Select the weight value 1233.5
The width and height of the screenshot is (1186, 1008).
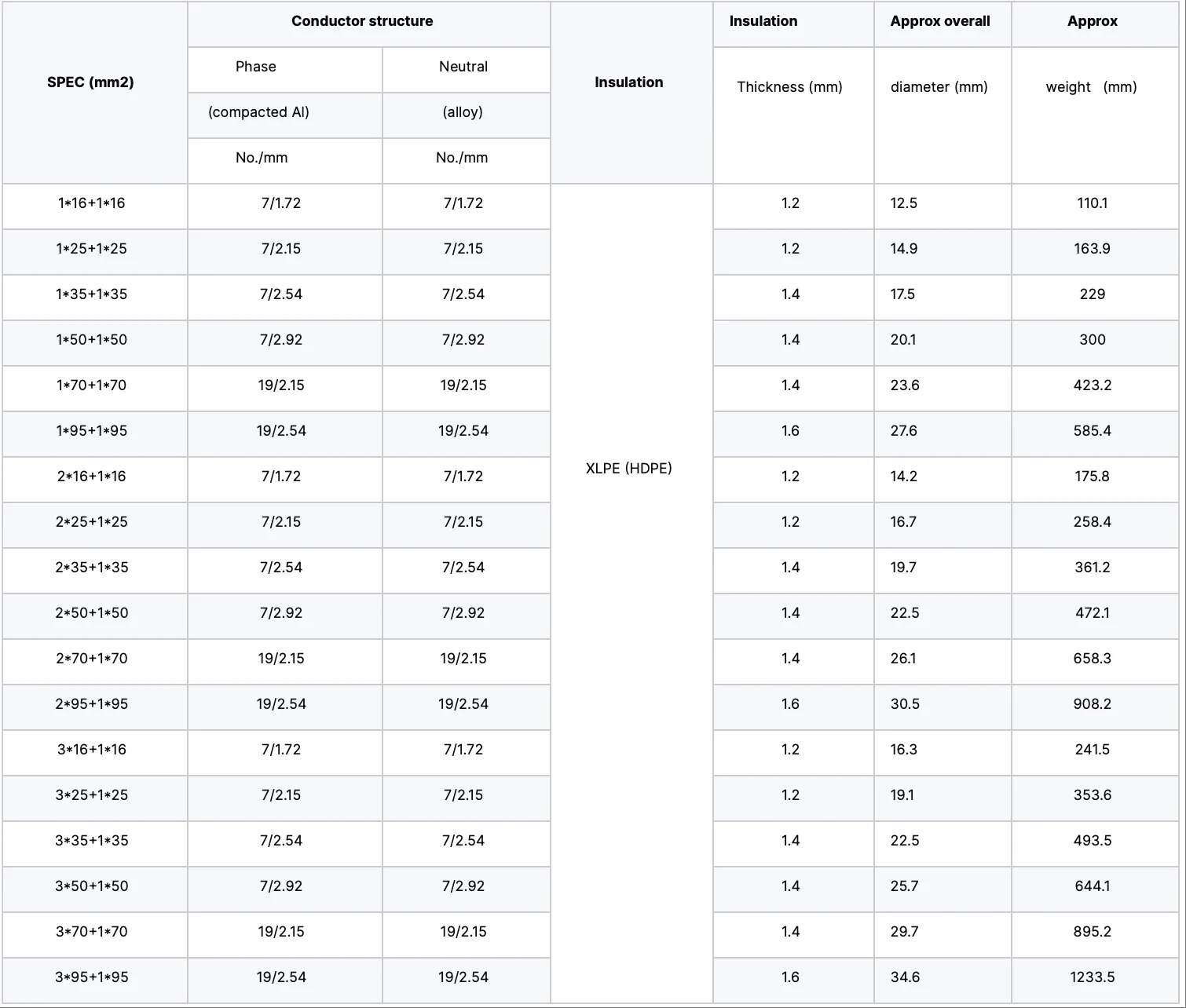1092,977
